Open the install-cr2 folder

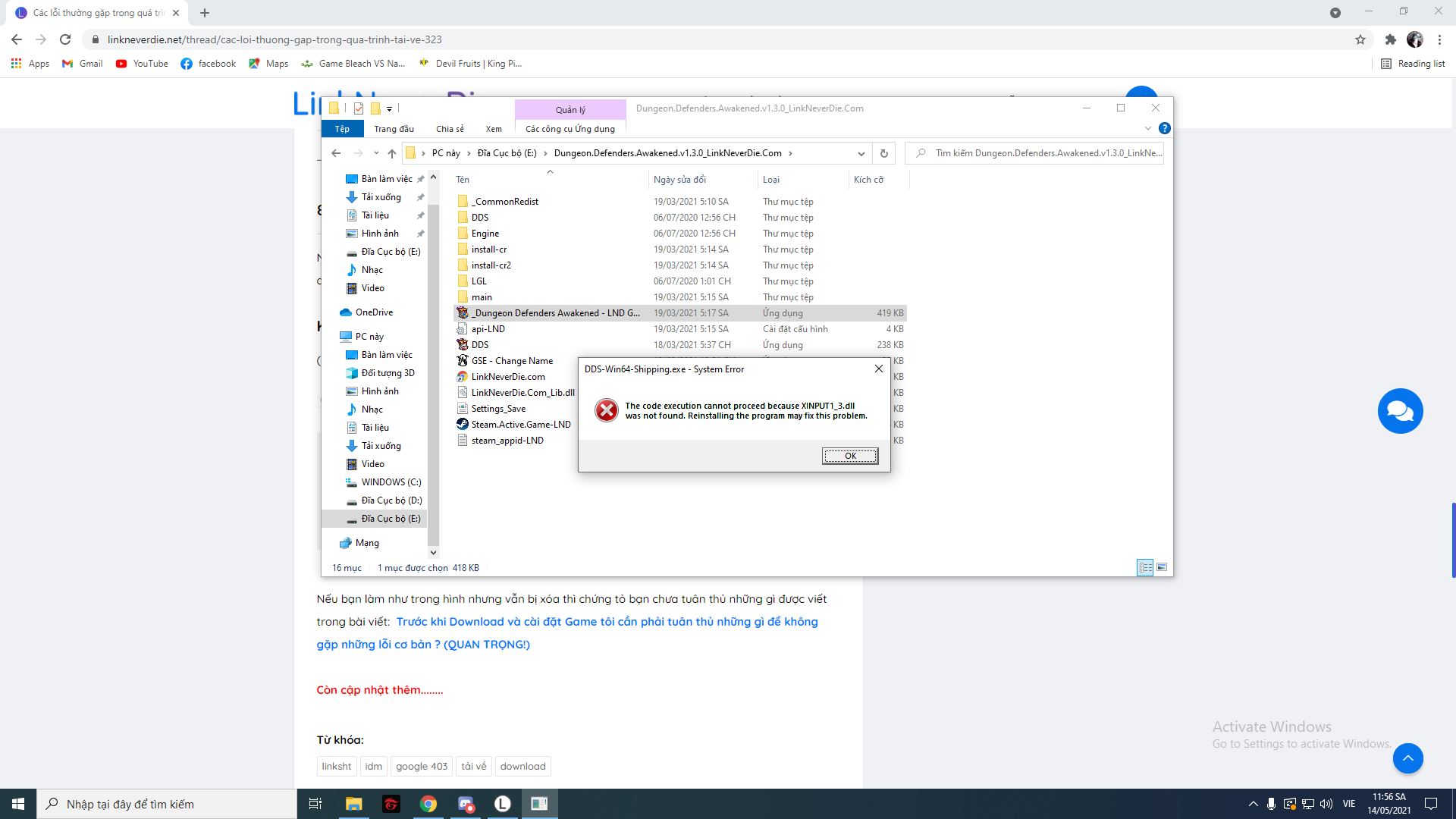[492, 264]
